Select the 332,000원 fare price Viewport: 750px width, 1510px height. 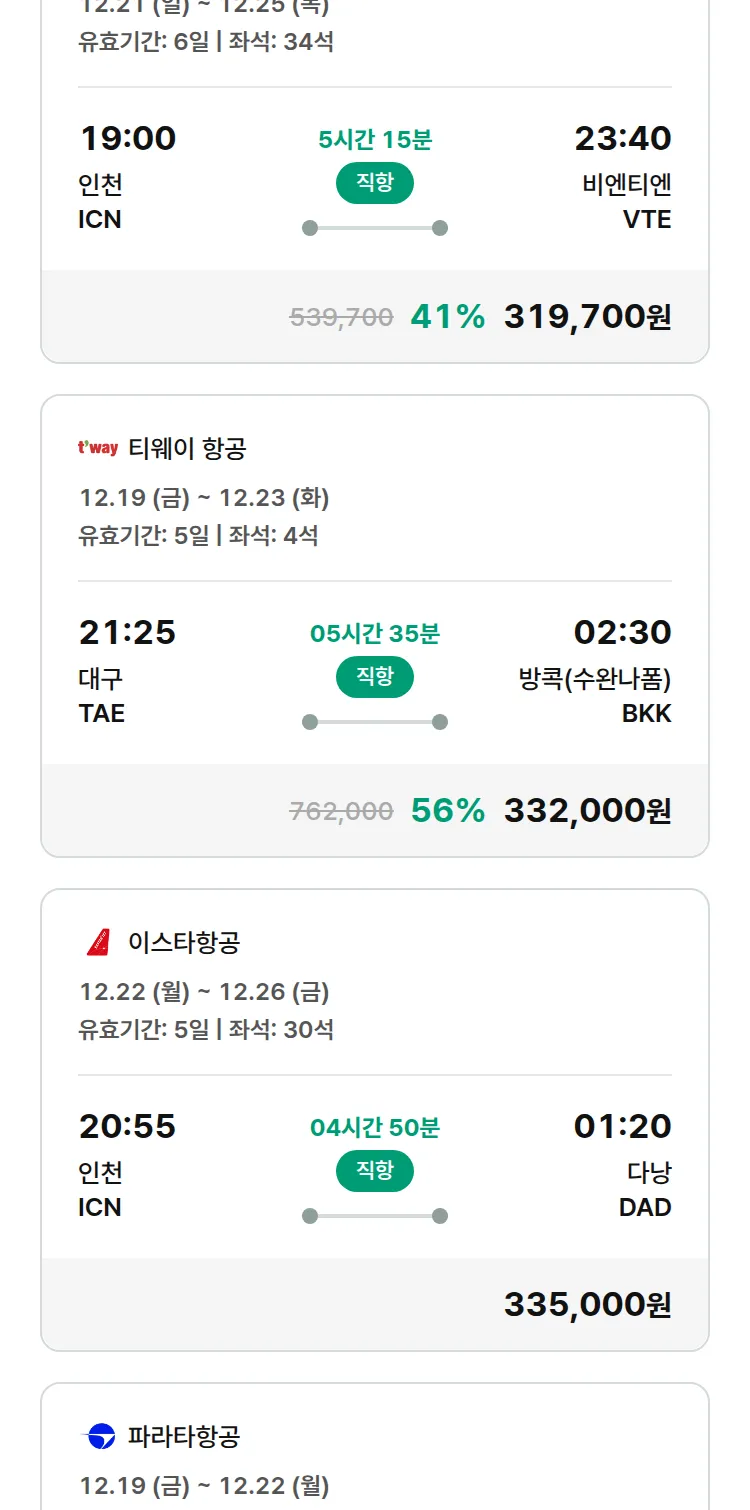[587, 811]
